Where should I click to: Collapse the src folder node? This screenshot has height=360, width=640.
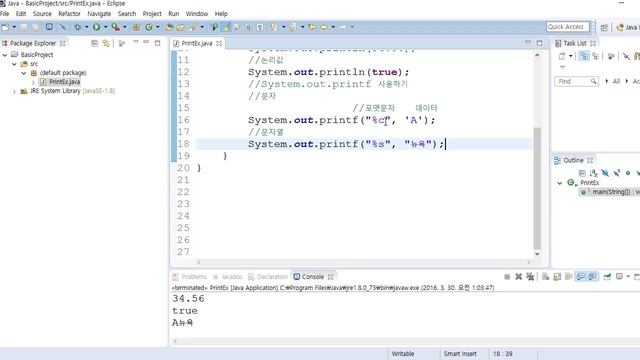[14, 64]
